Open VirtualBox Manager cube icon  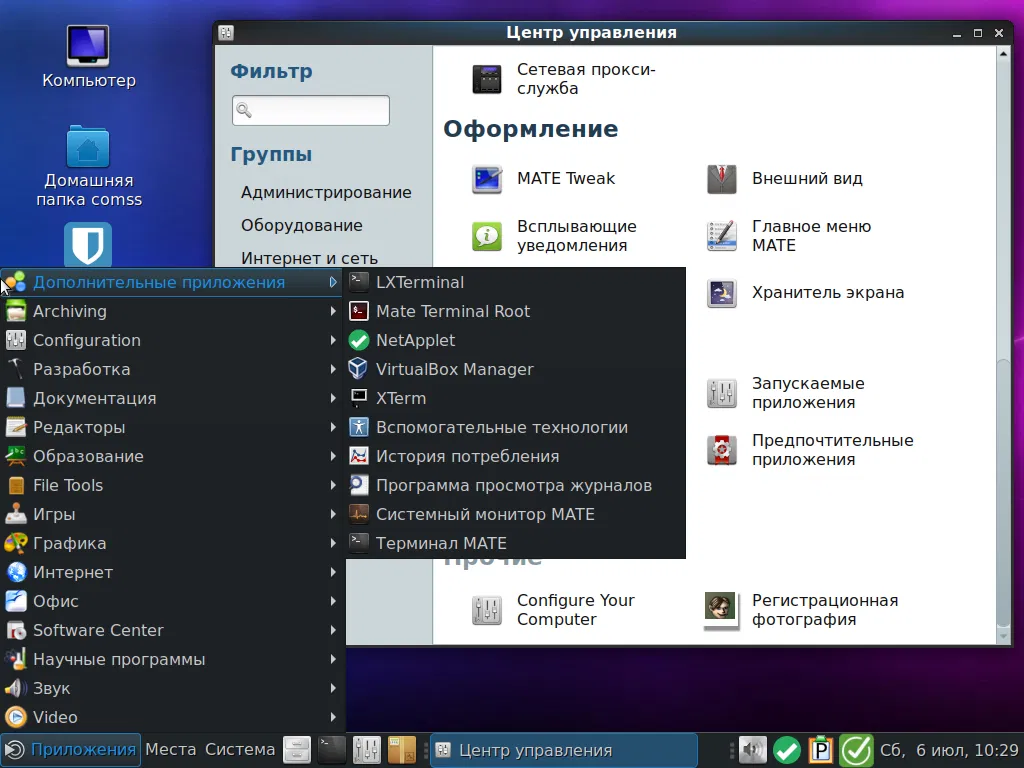[359, 369]
